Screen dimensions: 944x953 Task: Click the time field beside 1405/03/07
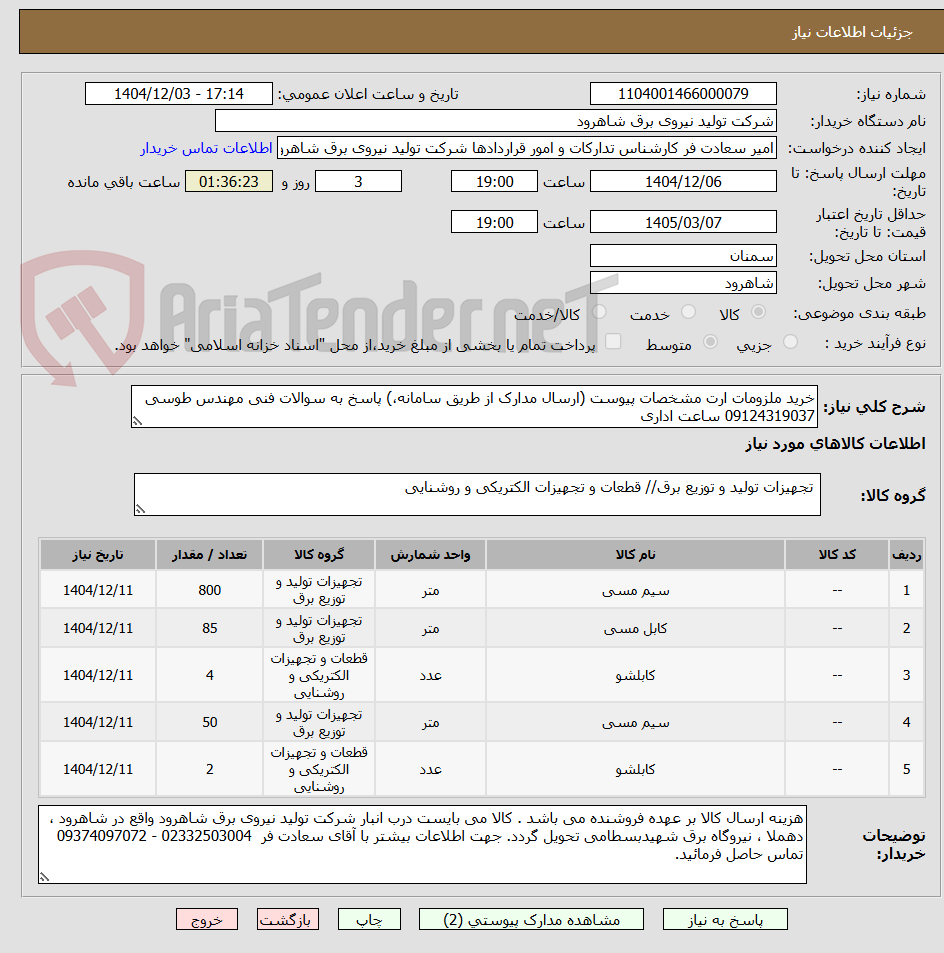[494, 222]
